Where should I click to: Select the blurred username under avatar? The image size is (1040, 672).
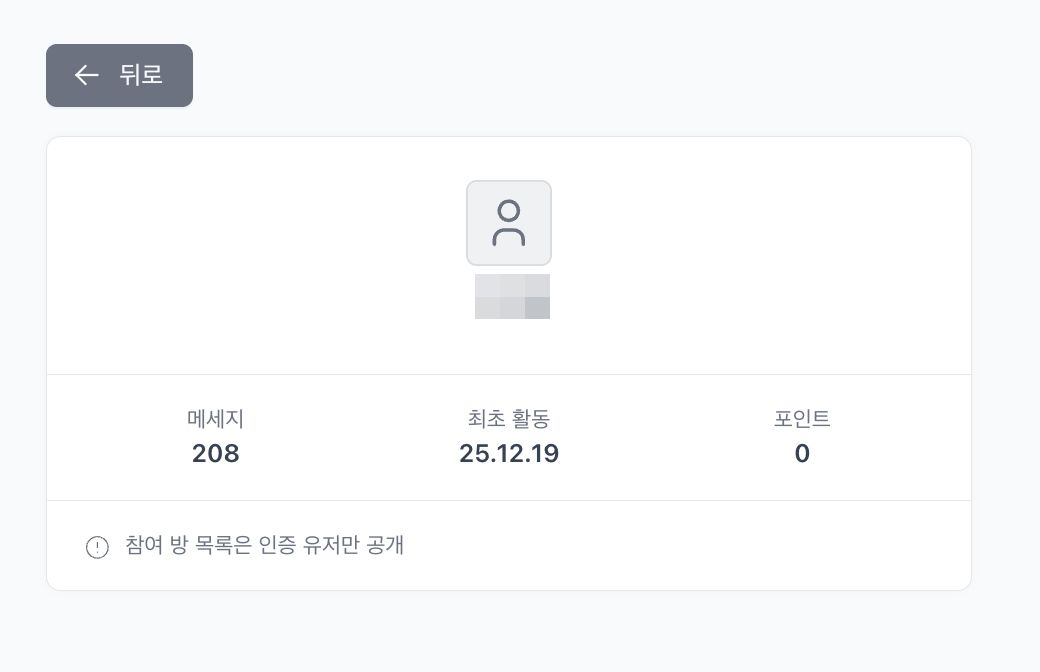[x=512, y=296]
